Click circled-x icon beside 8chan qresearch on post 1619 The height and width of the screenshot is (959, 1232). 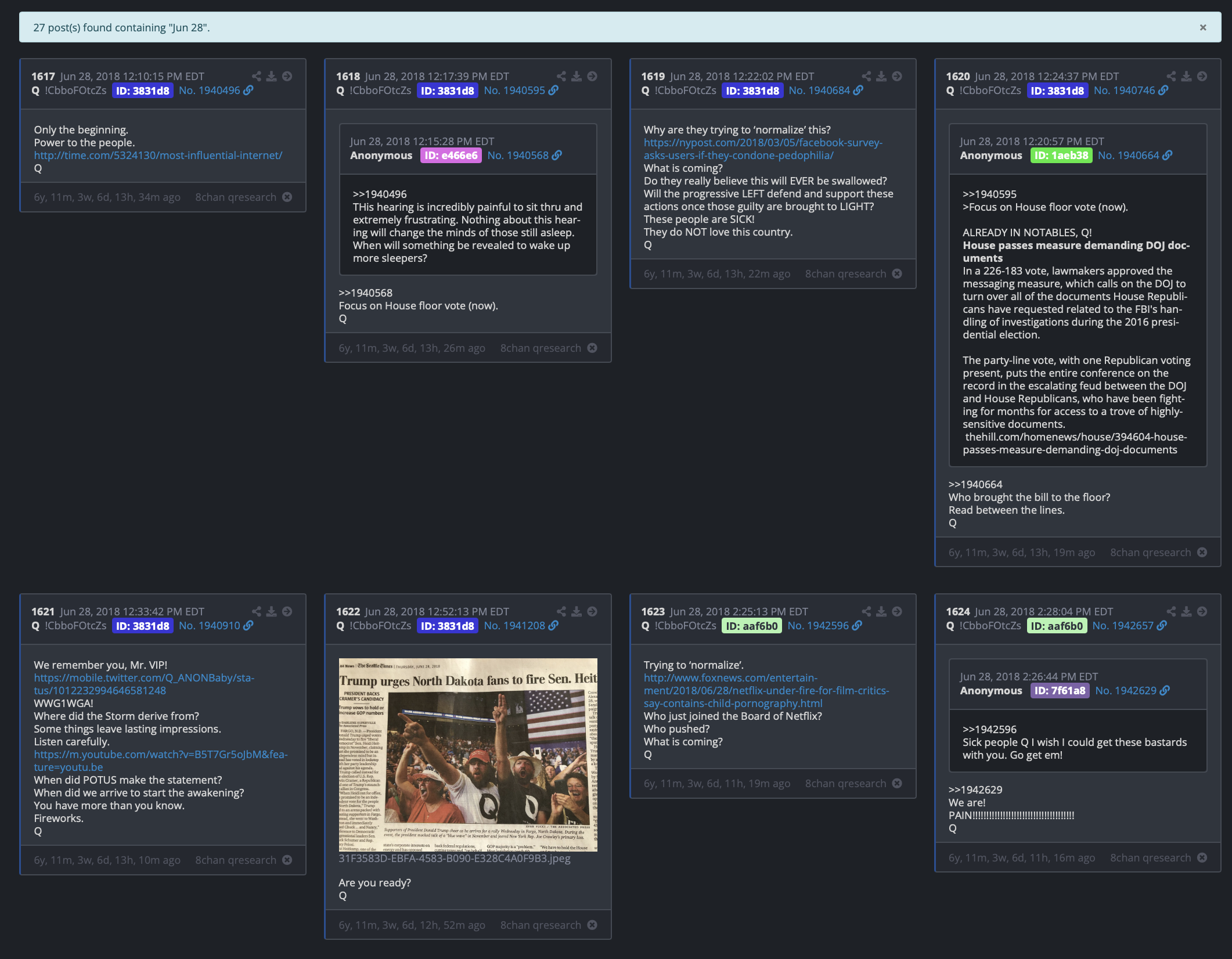pos(897,274)
